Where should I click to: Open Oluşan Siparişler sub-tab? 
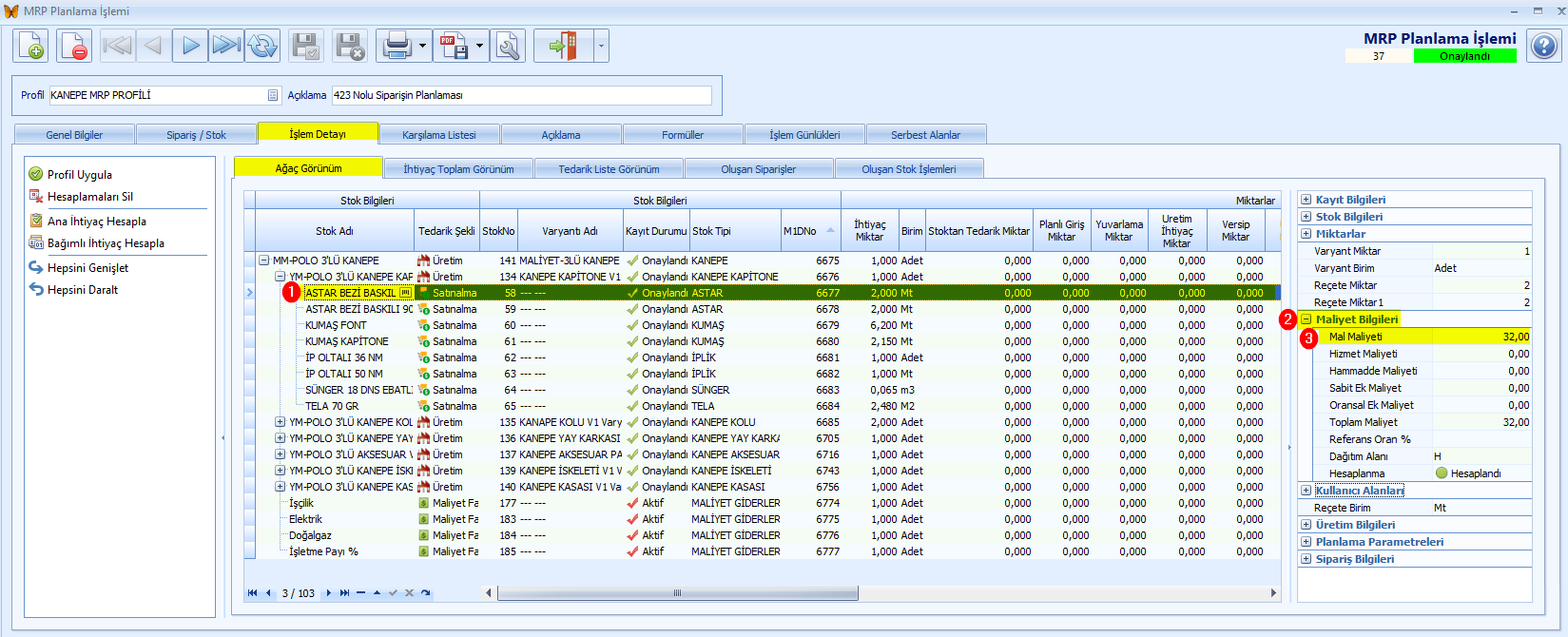click(758, 169)
